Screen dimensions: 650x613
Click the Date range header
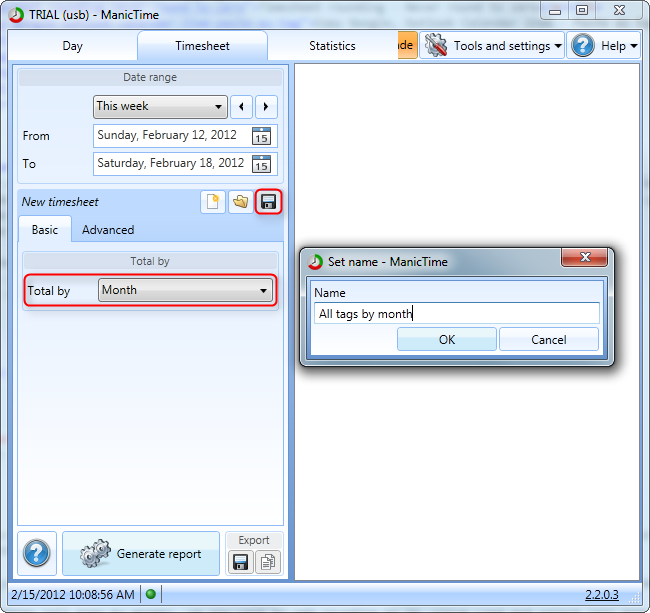pyautogui.click(x=150, y=78)
